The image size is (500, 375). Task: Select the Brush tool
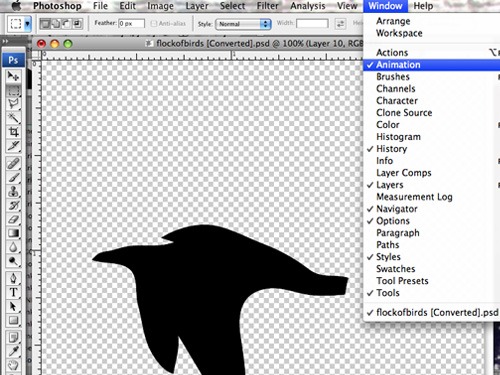pos(13,178)
